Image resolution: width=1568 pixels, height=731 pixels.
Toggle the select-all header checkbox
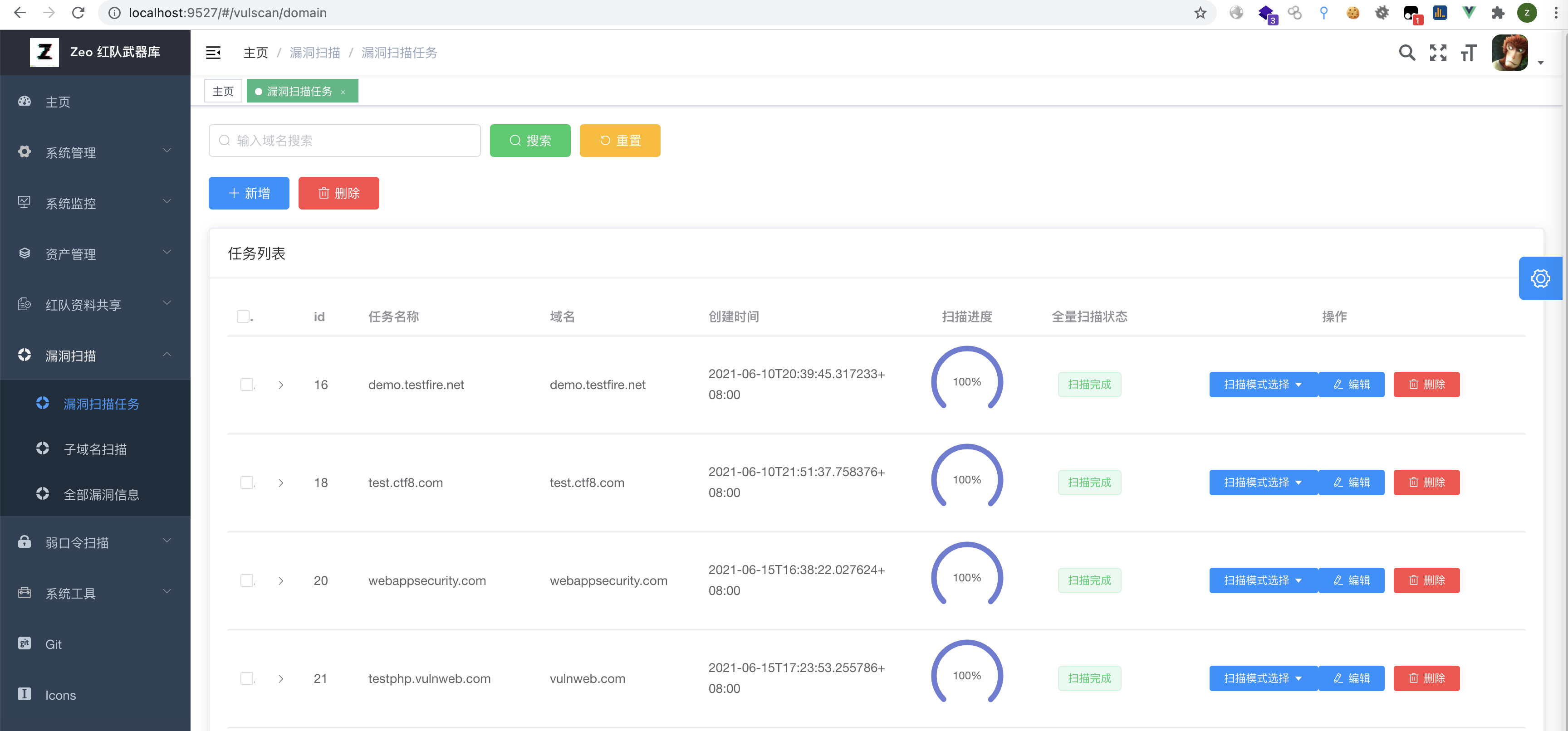coord(243,316)
